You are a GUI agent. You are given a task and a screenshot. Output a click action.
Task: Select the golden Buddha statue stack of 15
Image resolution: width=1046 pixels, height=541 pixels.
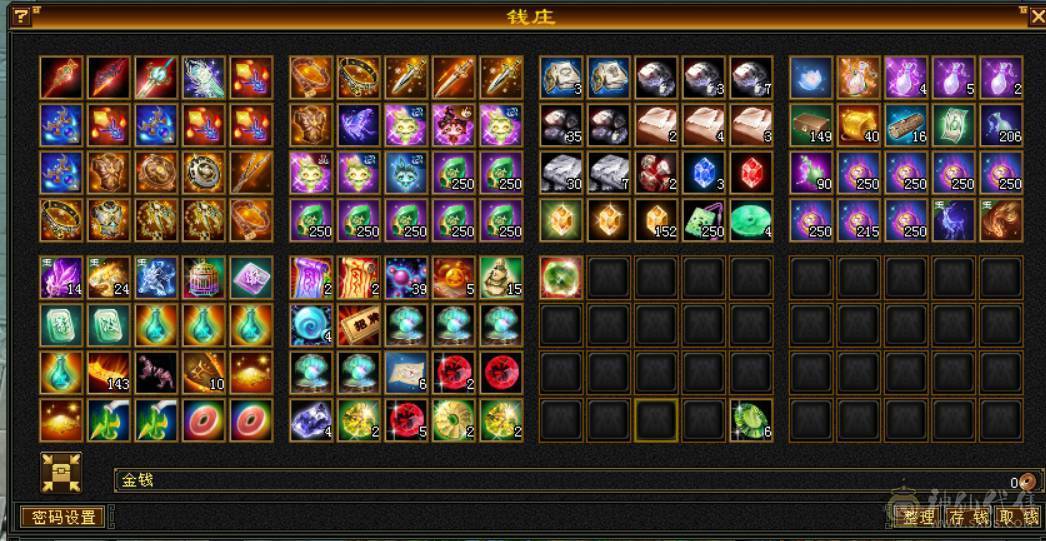[x=502, y=278]
